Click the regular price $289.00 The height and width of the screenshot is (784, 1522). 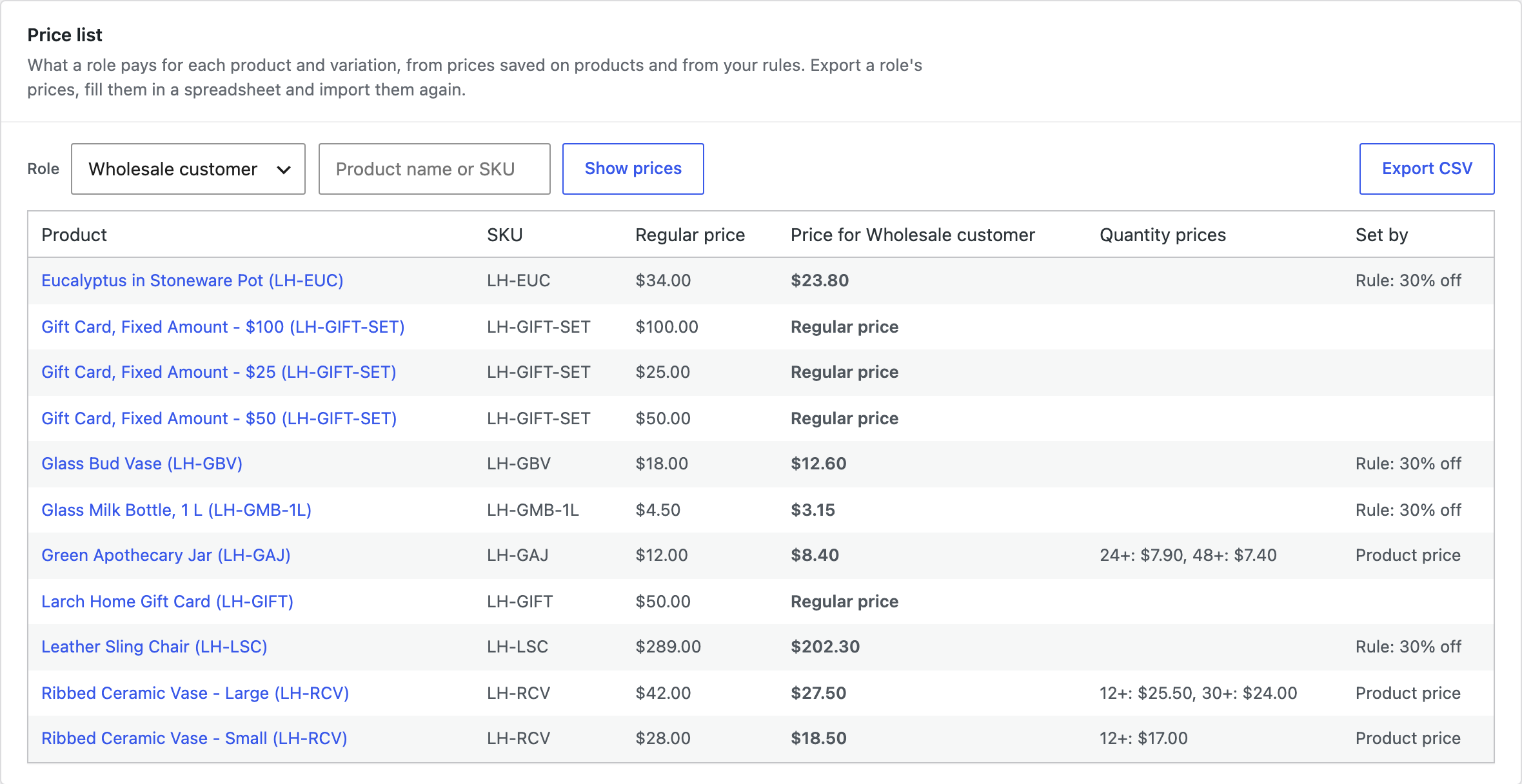(668, 647)
